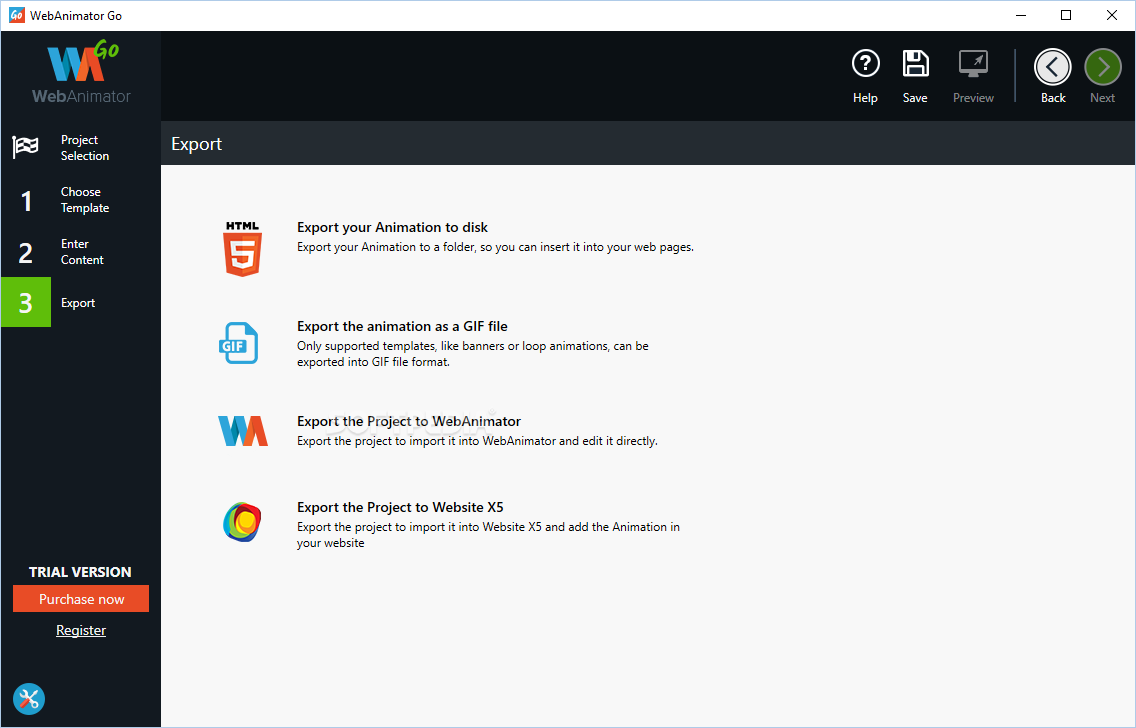
Task: Minimize the WebAnimator Go window
Action: tap(1021, 15)
